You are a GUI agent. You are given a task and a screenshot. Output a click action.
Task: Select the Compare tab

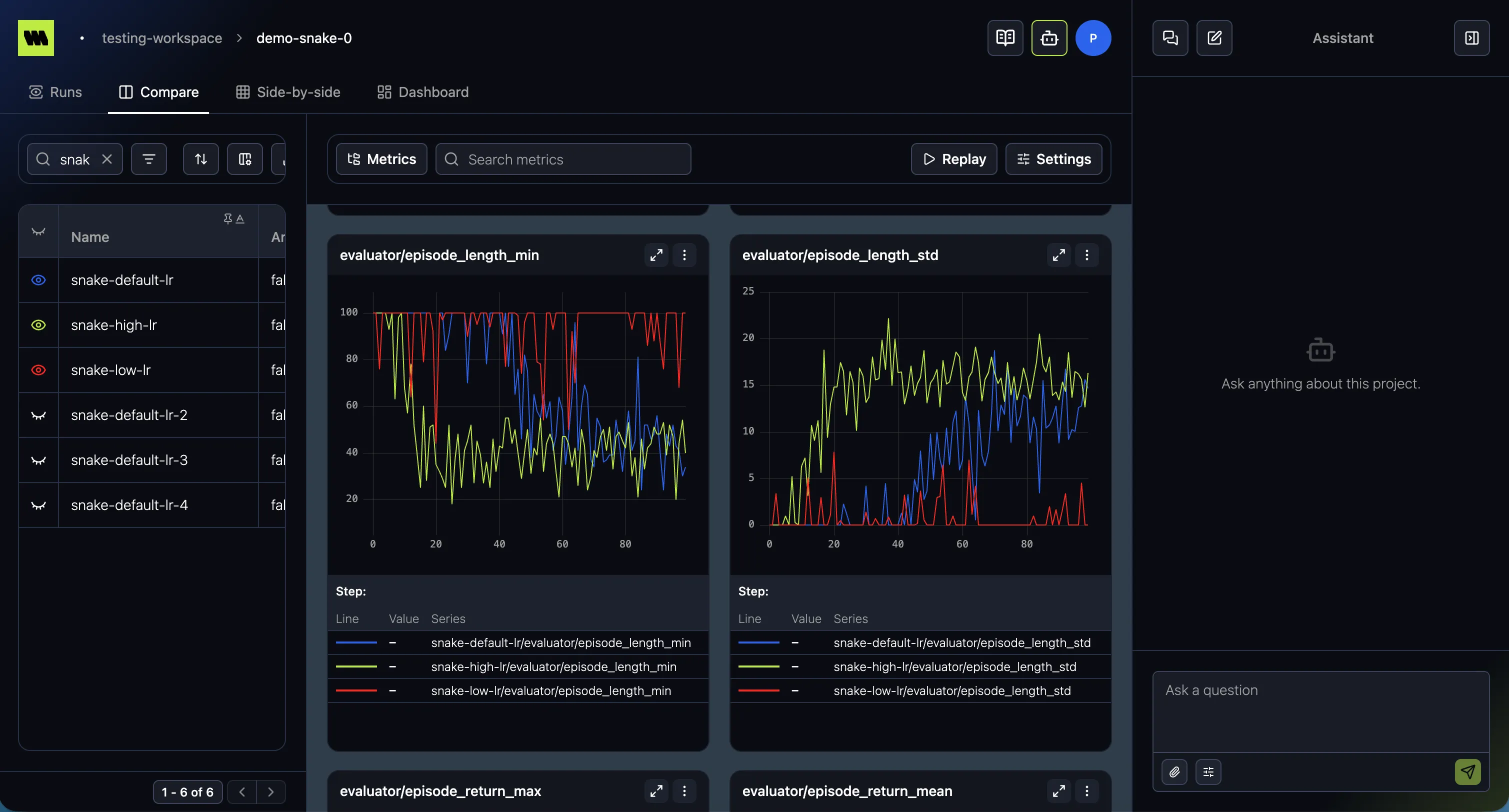coord(158,92)
